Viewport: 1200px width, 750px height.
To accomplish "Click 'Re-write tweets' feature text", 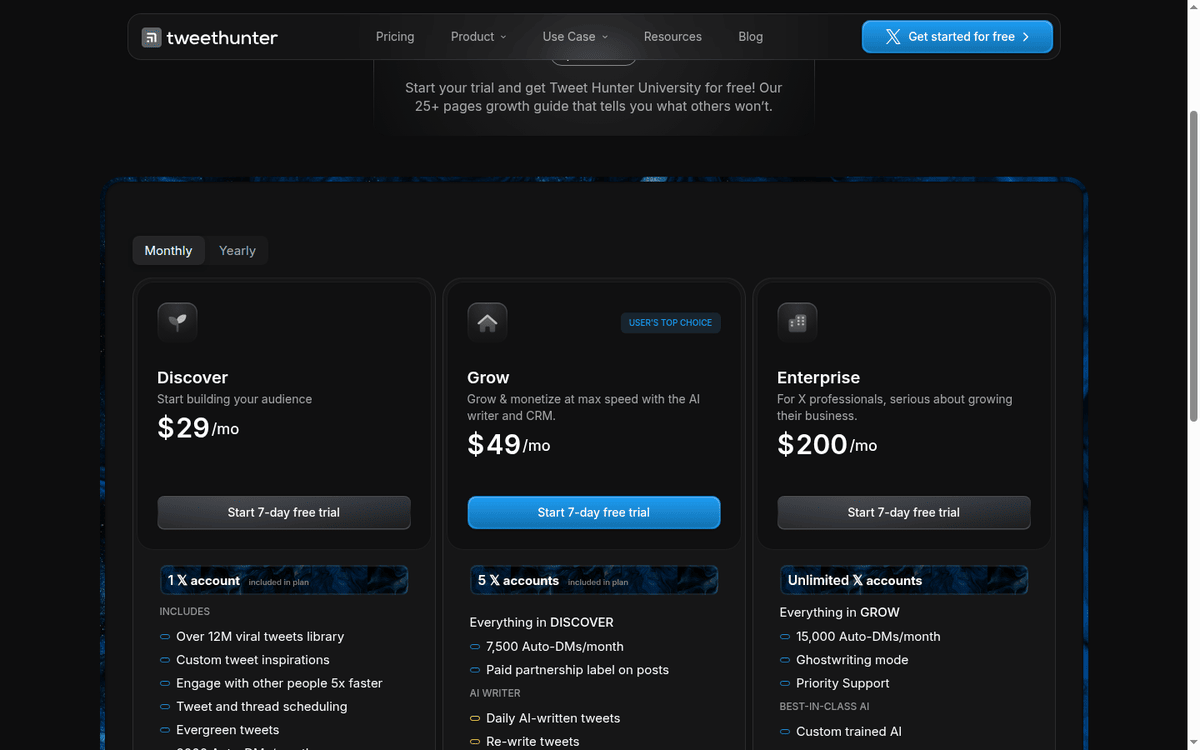I will click(533, 742).
